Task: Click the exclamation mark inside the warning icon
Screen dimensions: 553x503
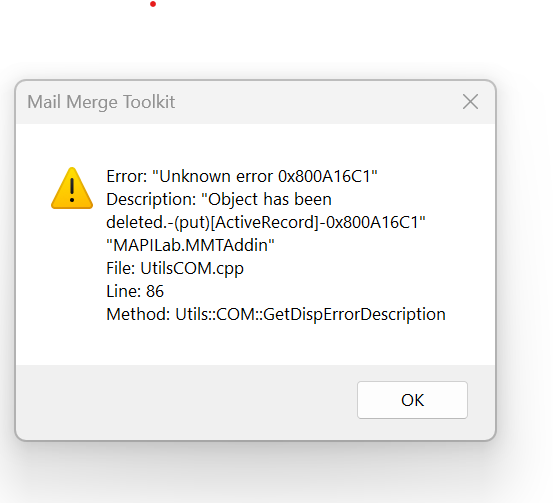Action: (72, 190)
